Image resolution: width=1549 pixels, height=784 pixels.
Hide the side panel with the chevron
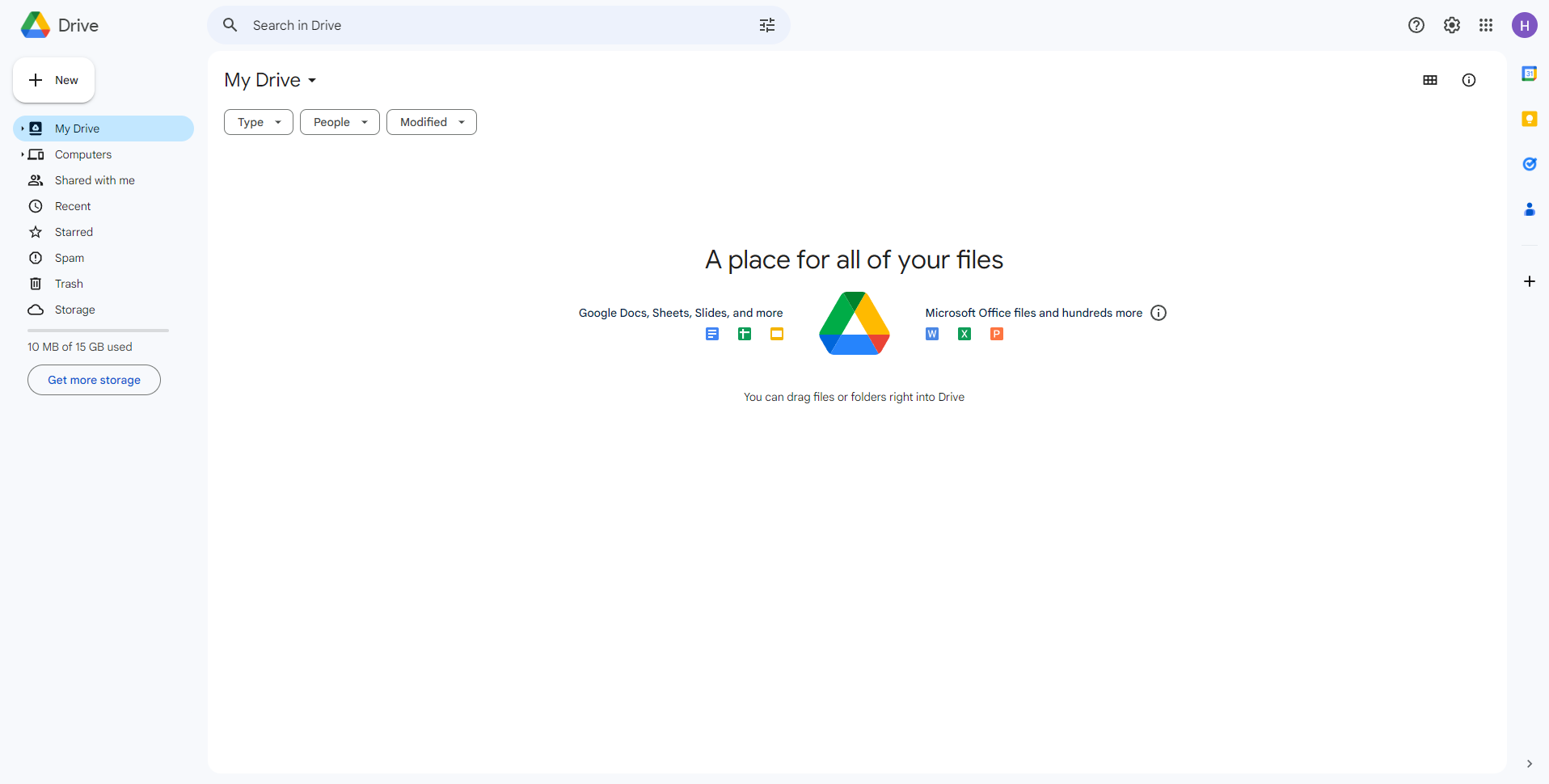click(1530, 764)
